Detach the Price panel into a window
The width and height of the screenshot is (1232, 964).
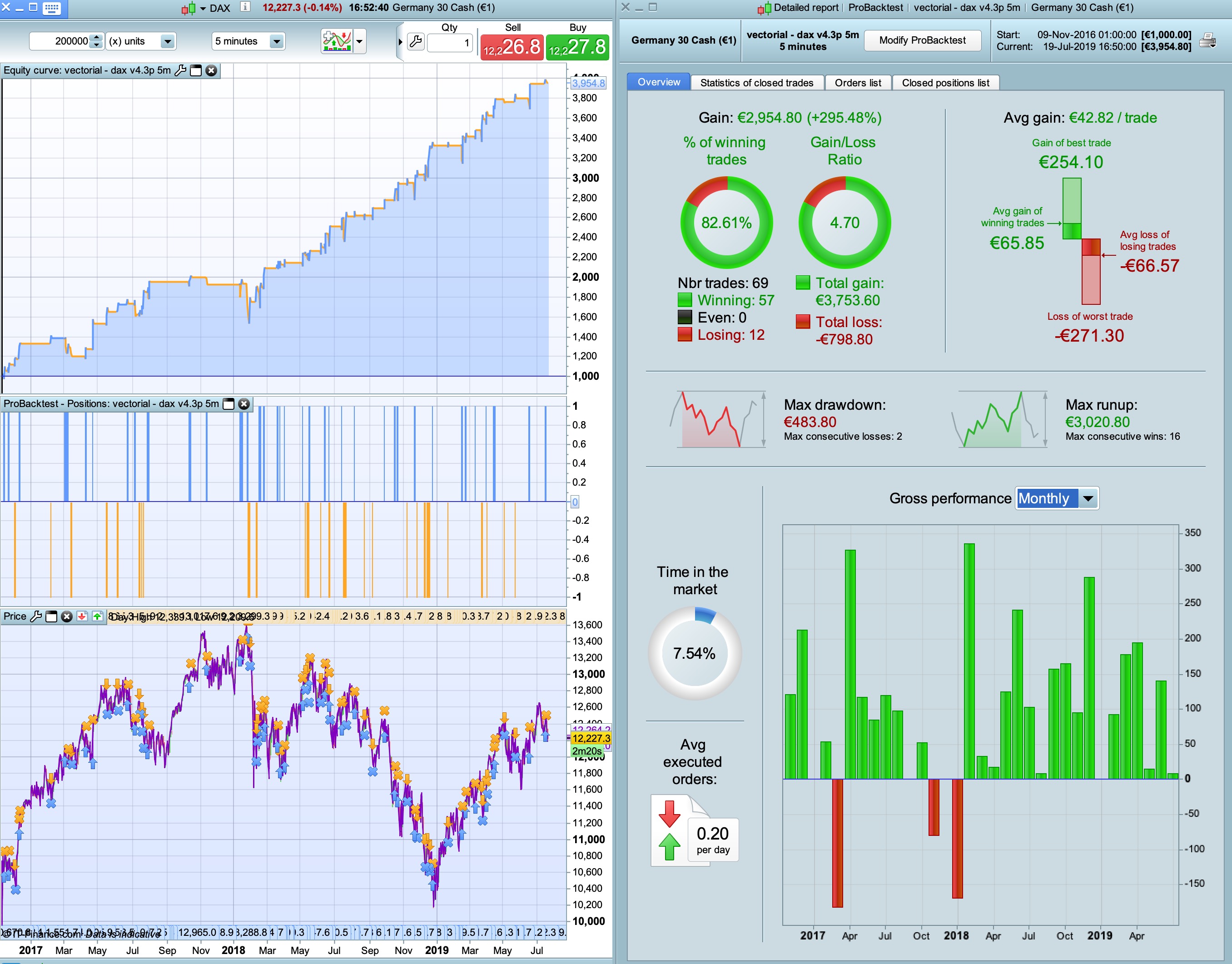point(51,616)
